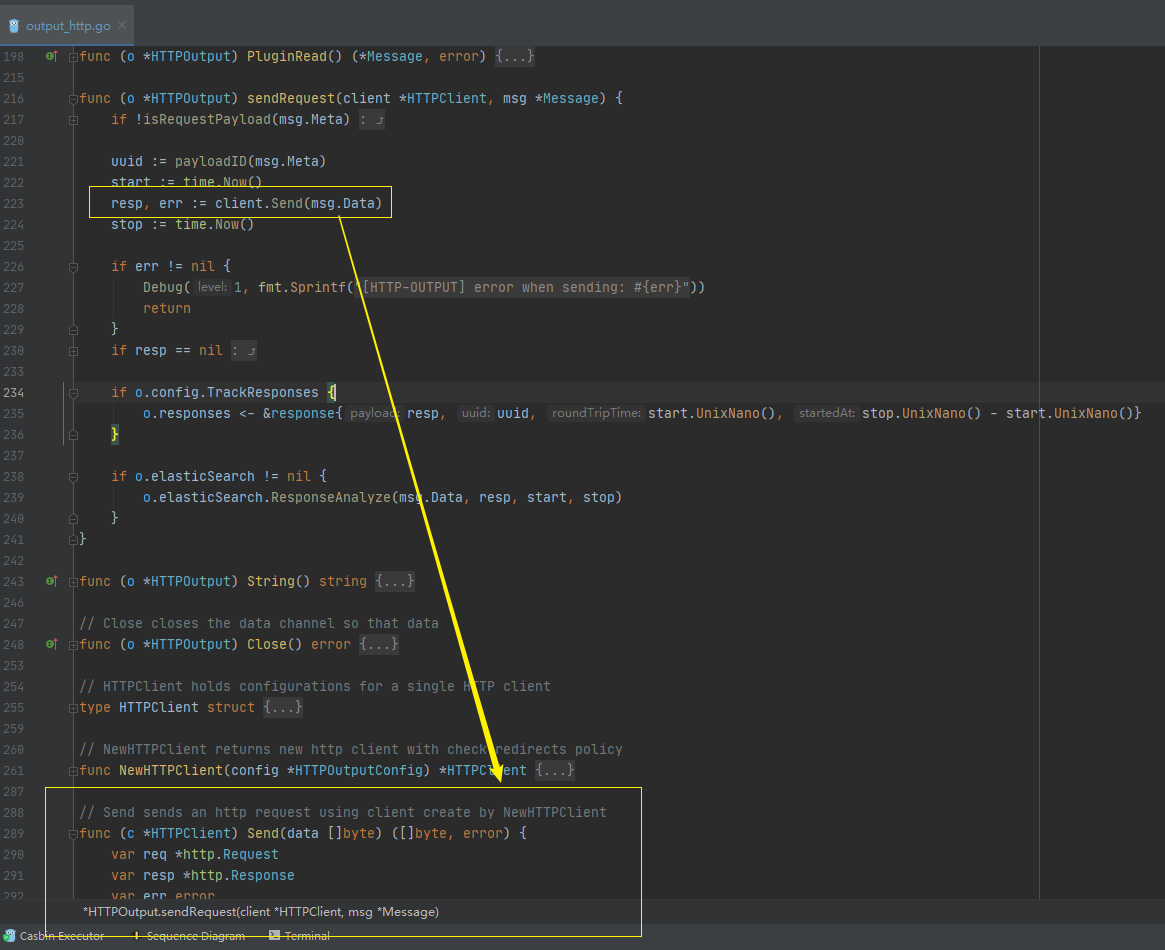1165x950 pixels.
Task: Click the 'level:' parameter hint
Action: point(212,287)
